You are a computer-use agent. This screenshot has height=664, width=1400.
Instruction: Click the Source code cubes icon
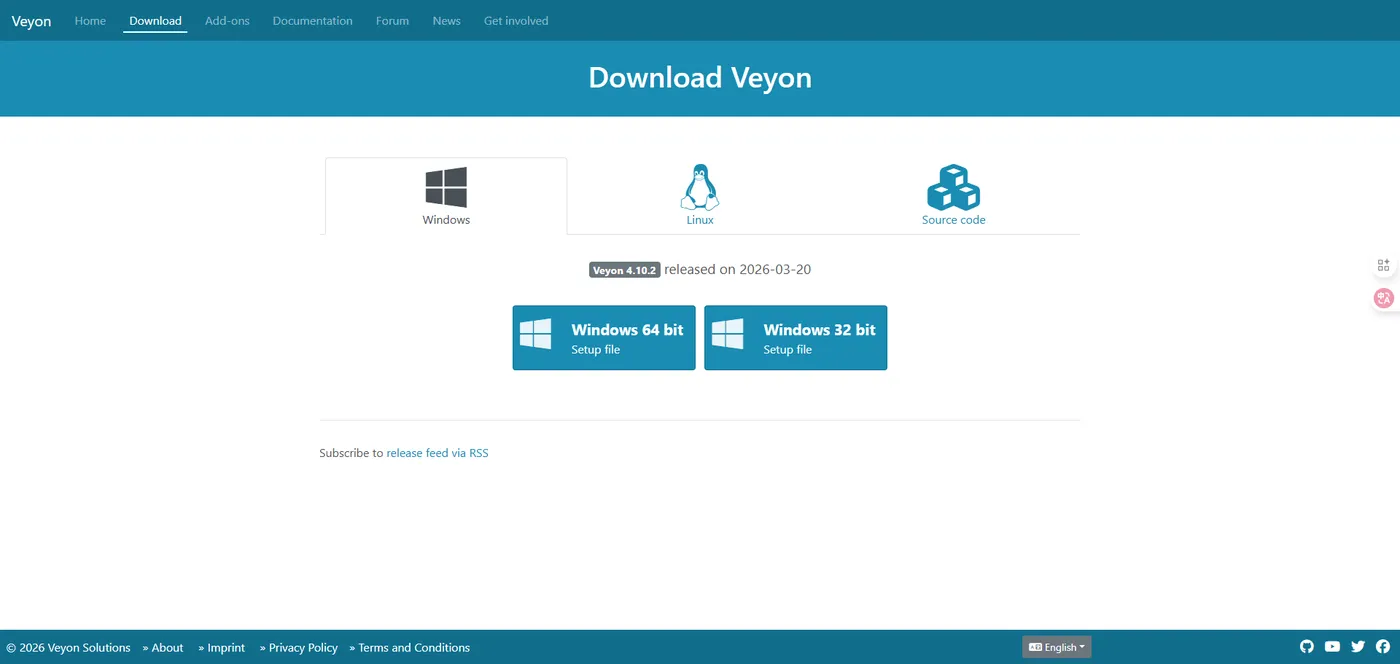tap(953, 187)
